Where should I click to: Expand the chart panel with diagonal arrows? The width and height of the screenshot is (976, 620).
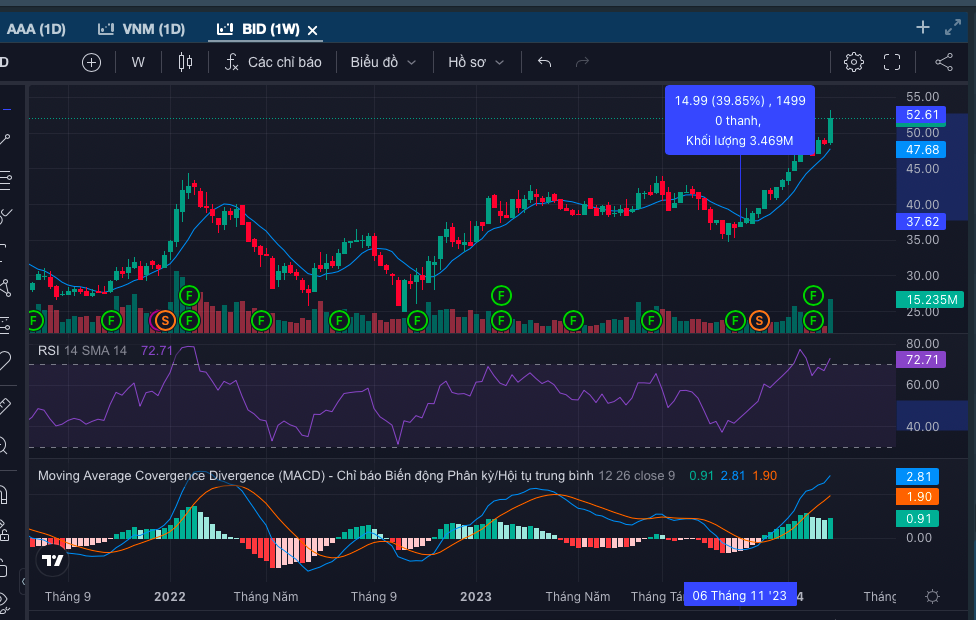coord(953,27)
